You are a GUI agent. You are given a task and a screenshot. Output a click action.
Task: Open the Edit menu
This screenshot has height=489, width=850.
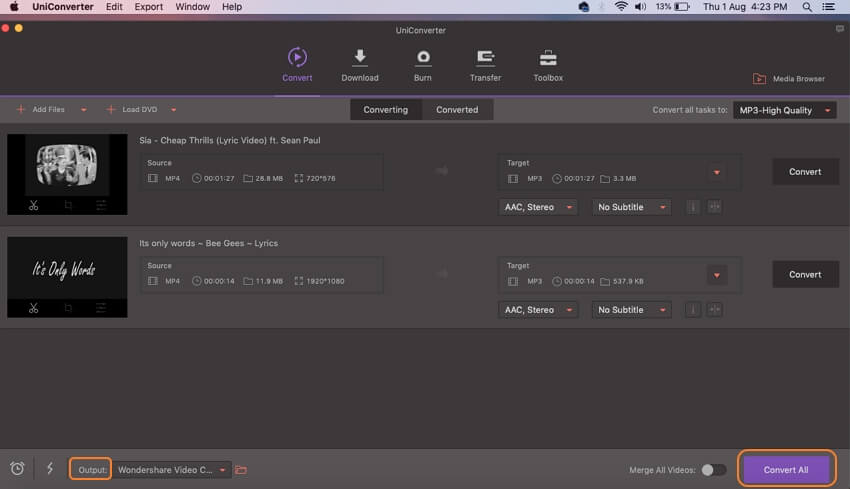tap(114, 7)
